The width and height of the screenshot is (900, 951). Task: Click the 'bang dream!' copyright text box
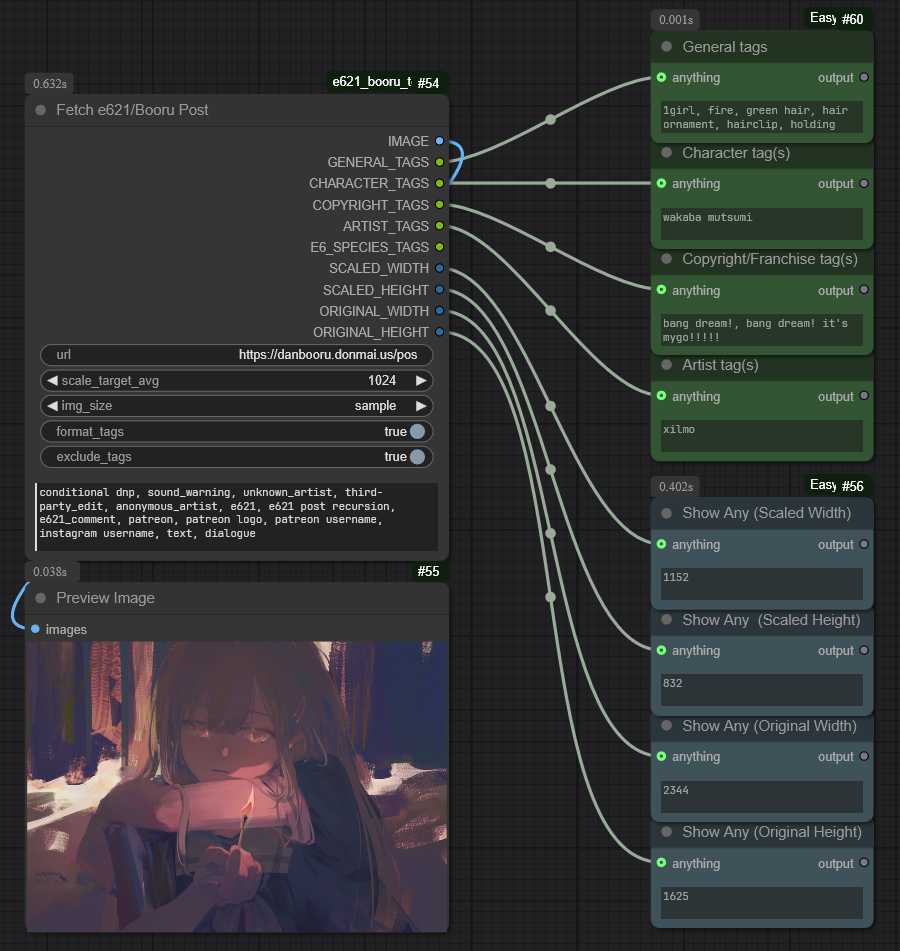(762, 330)
